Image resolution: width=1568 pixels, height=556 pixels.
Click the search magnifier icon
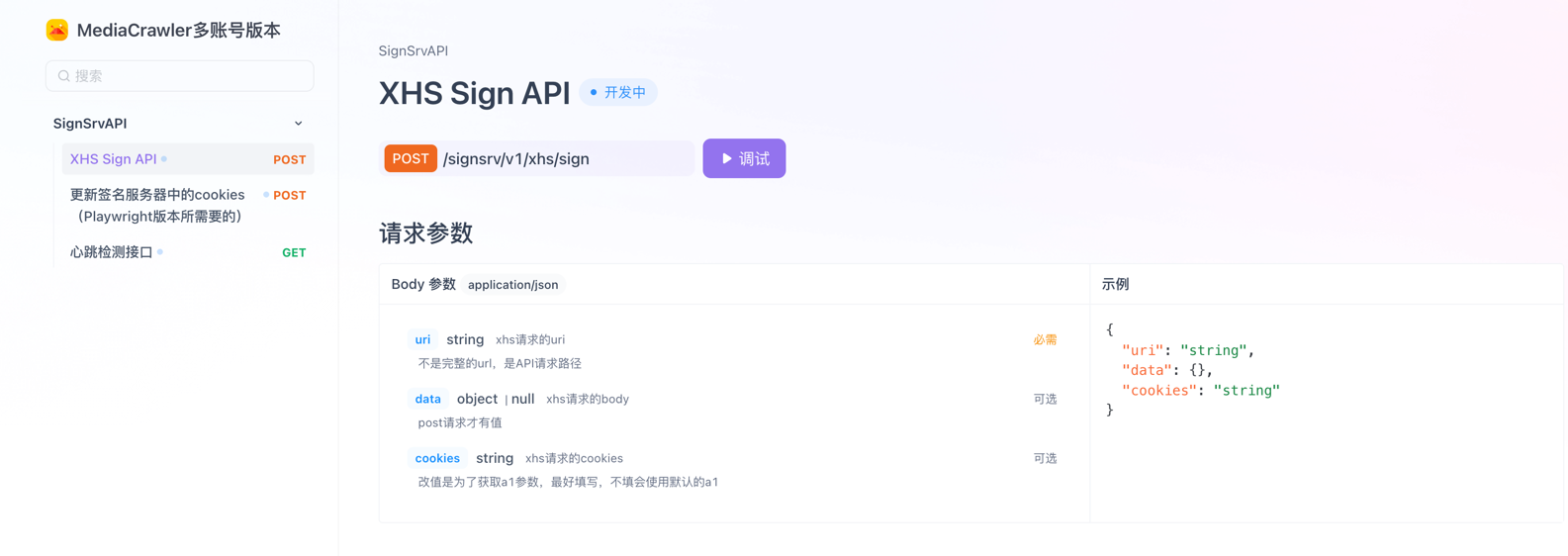[64, 76]
